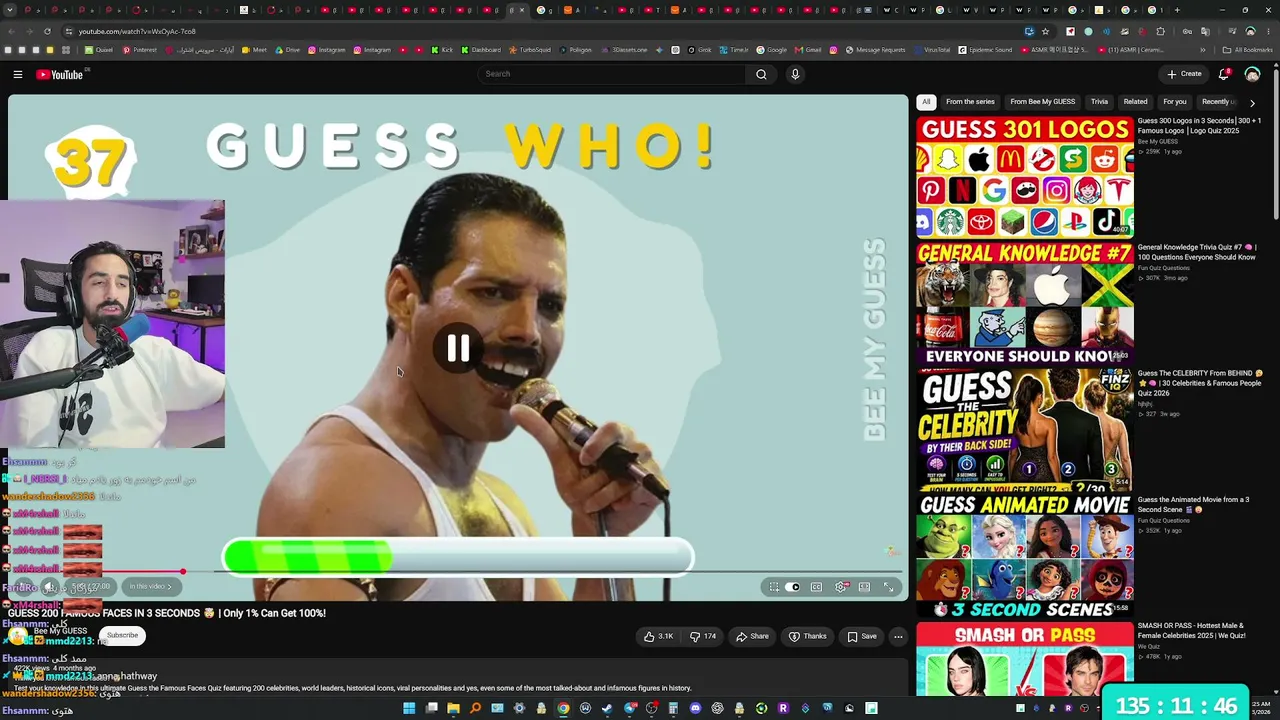Click the browser address bar URL
The image size is (1280, 720).
tap(137, 31)
